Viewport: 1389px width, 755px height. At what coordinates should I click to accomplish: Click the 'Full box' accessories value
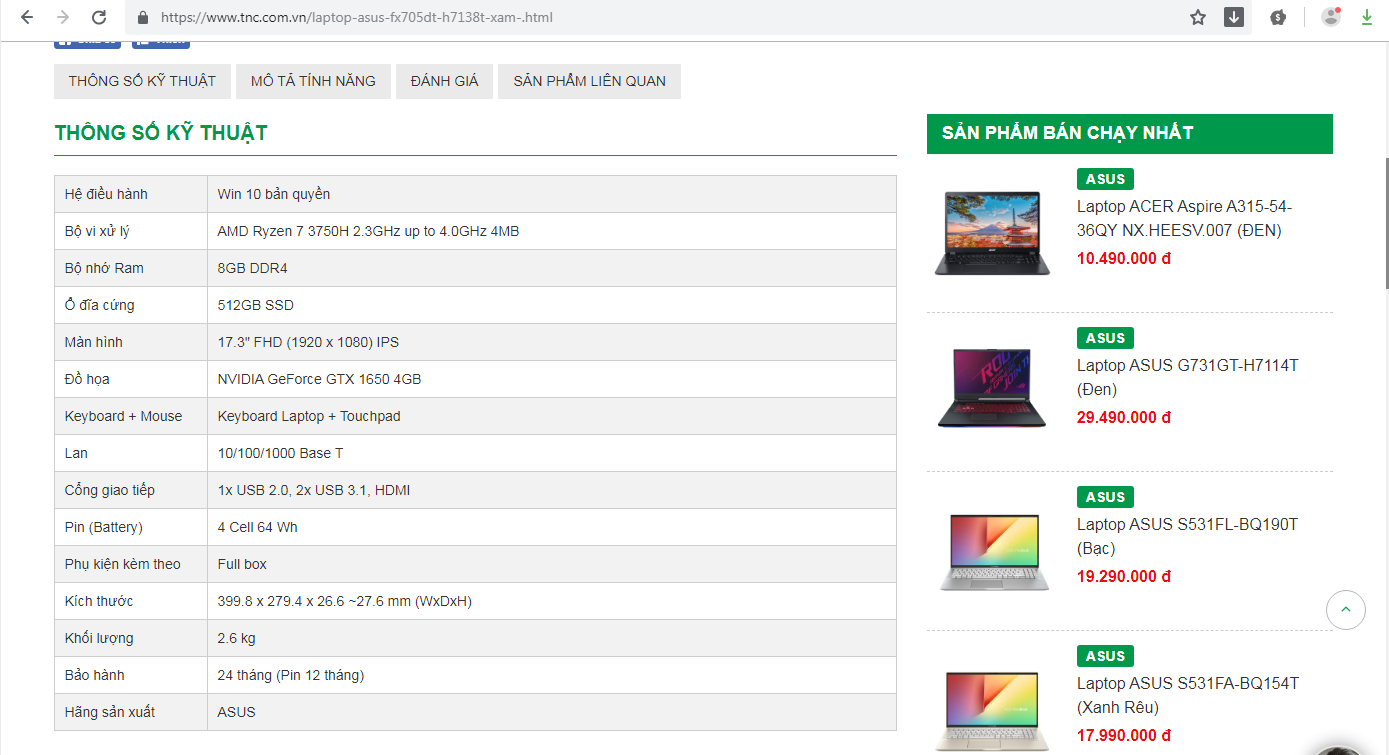click(x=242, y=564)
